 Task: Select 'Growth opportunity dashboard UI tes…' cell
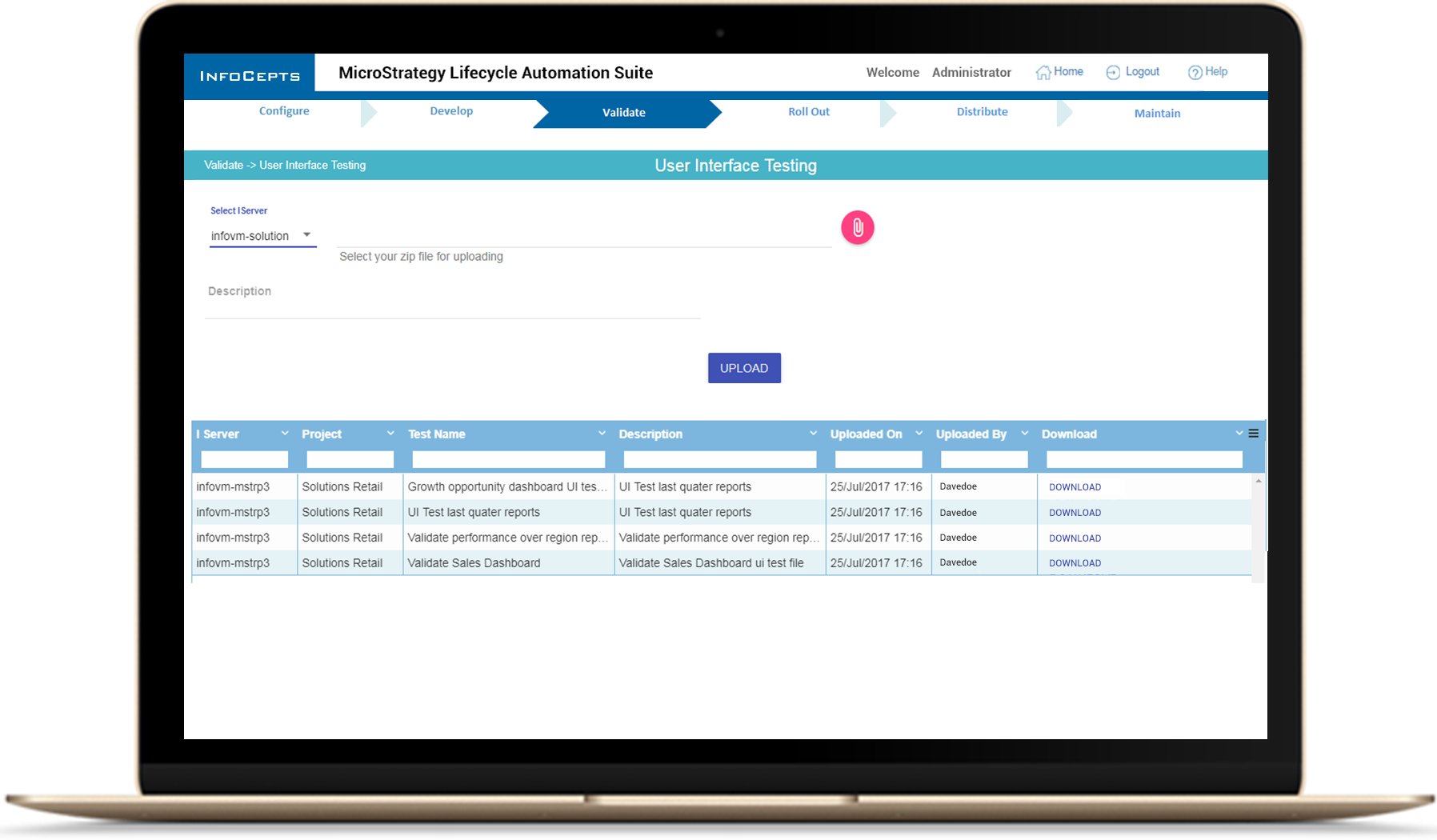(508, 486)
